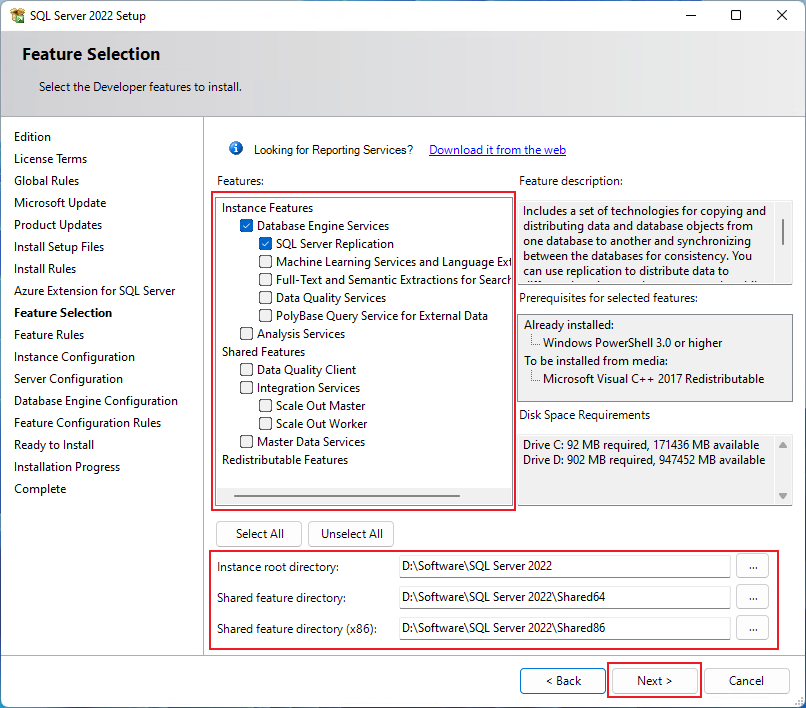Uncheck SQL Server Replication checkbox
The height and width of the screenshot is (708, 806).
(x=265, y=244)
